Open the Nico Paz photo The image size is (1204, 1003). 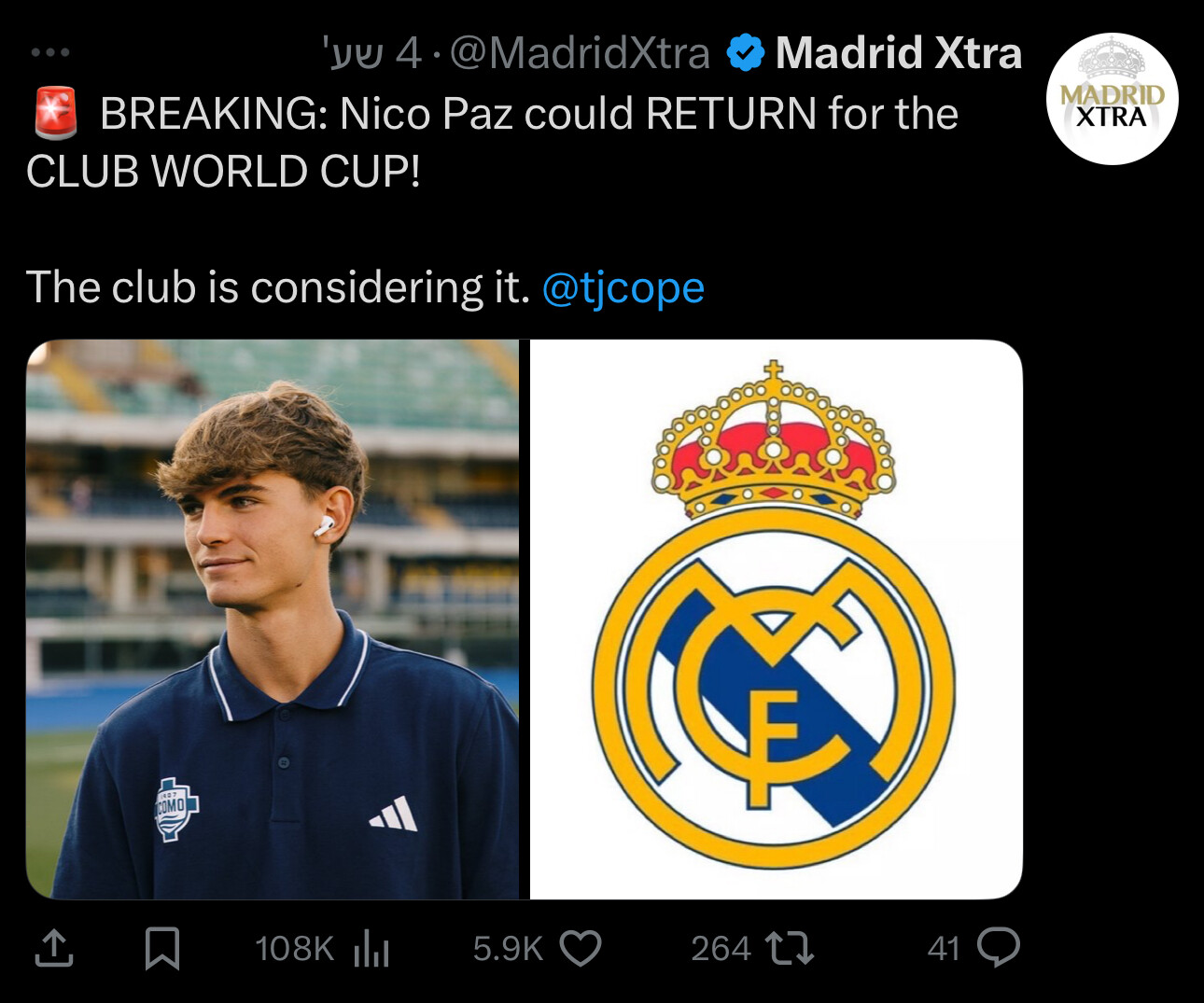[273, 620]
